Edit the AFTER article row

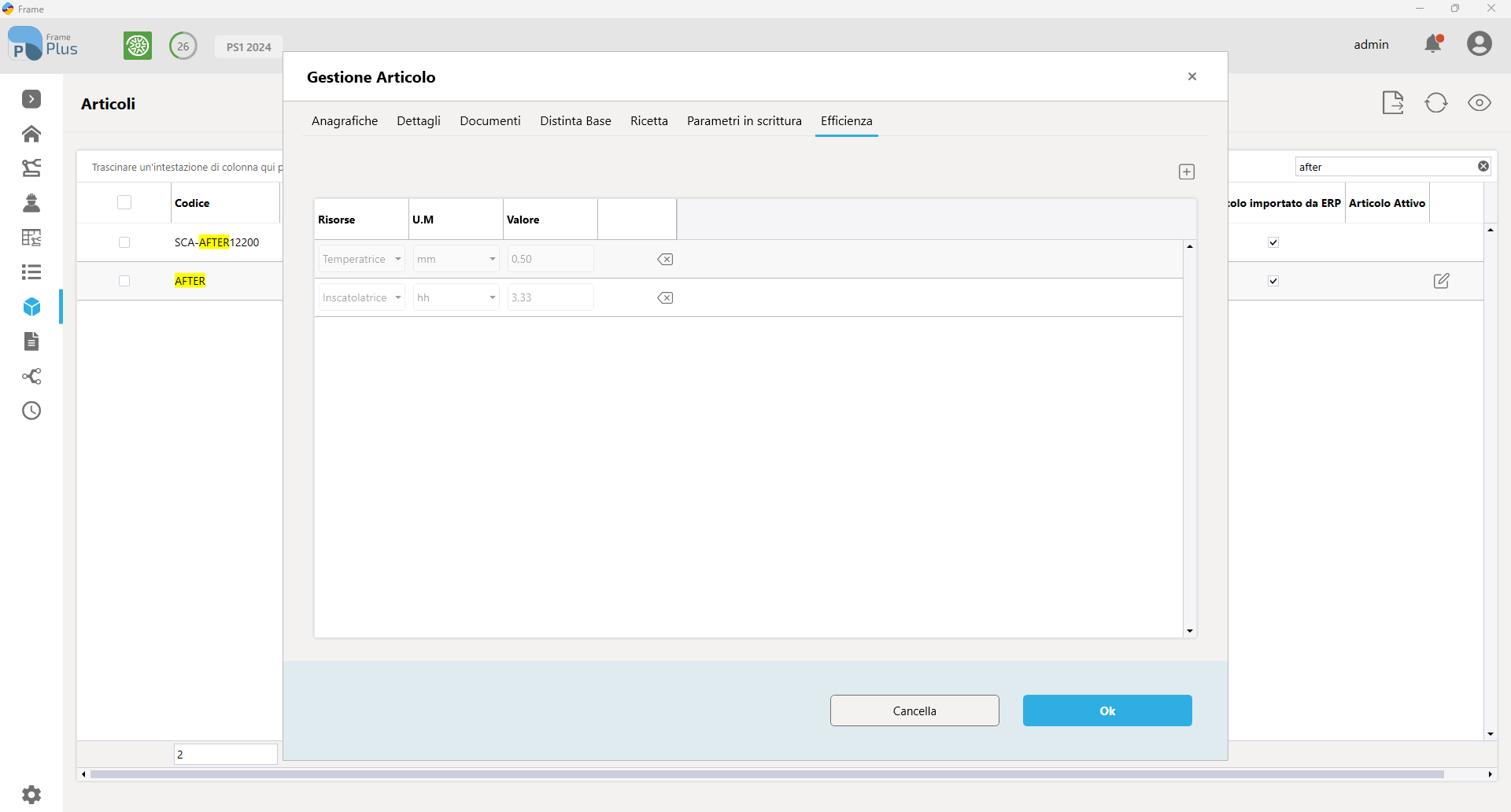1441,281
